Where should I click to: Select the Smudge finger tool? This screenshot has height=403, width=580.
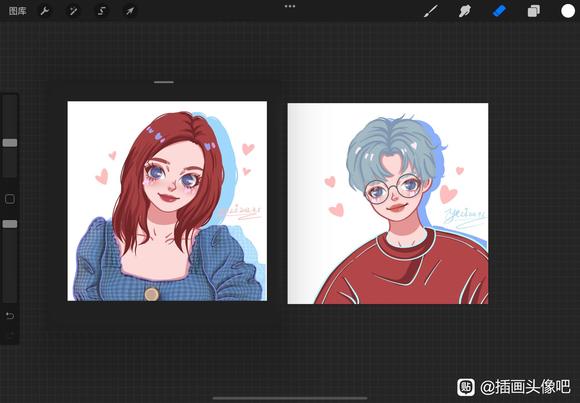click(465, 11)
